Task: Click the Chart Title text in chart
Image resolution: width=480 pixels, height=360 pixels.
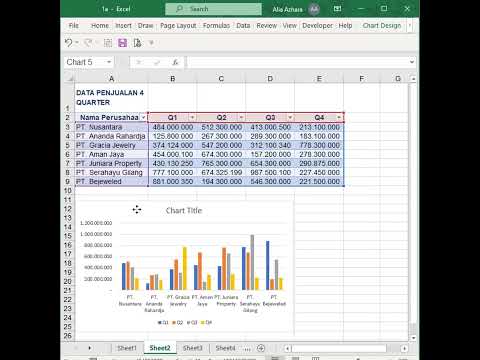Action: [184, 210]
